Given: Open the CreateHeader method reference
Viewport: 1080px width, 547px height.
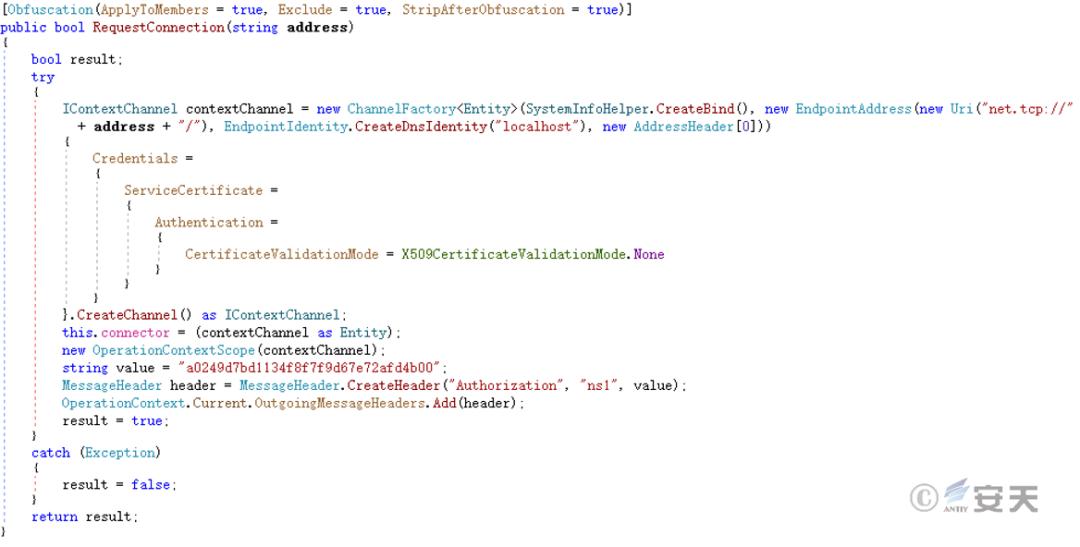Looking at the screenshot, I should click(x=393, y=386).
